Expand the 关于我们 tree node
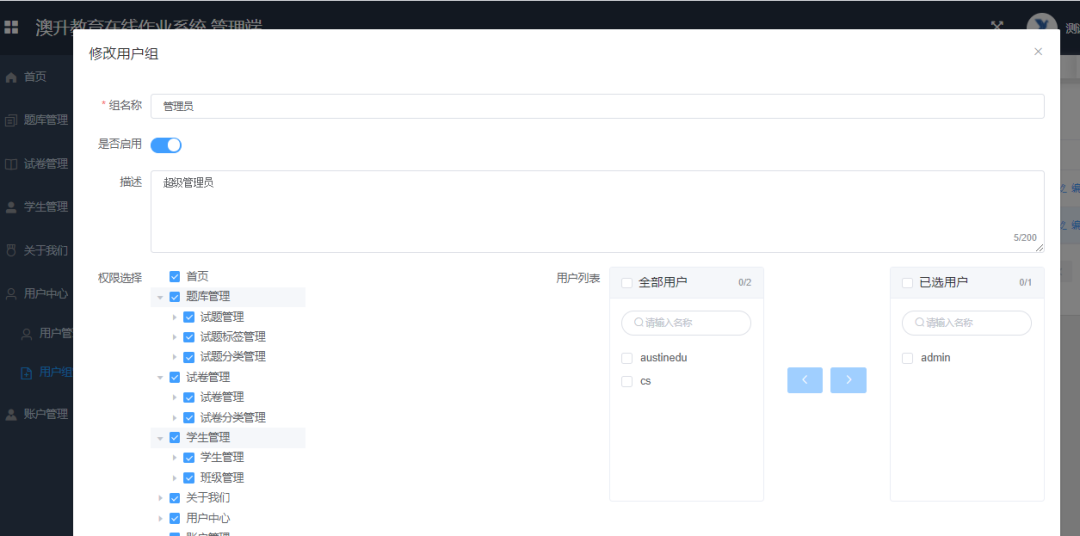 pos(160,497)
